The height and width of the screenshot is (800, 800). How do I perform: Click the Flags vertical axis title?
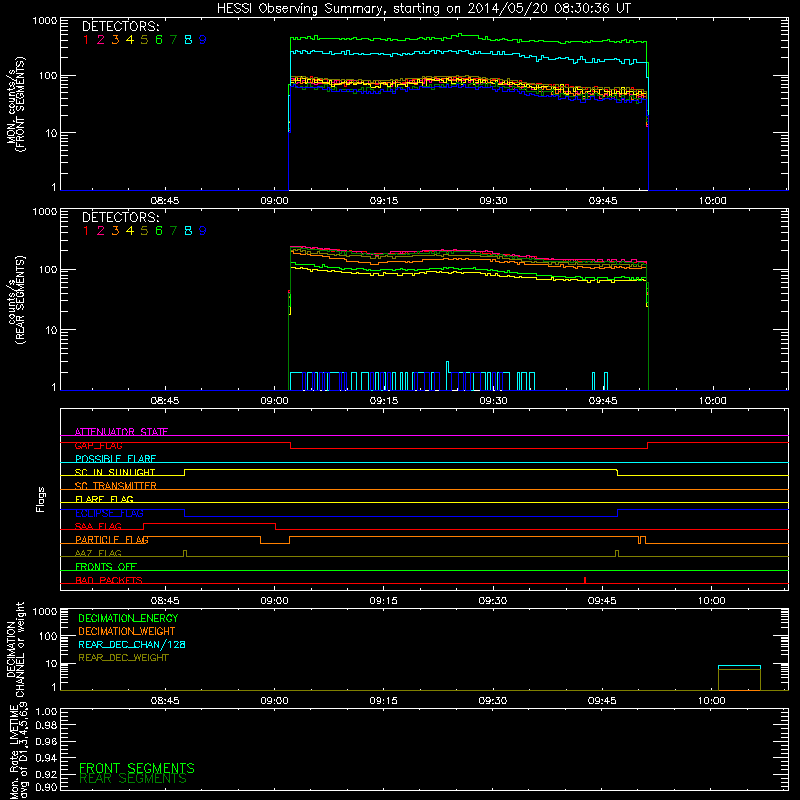click(41, 499)
